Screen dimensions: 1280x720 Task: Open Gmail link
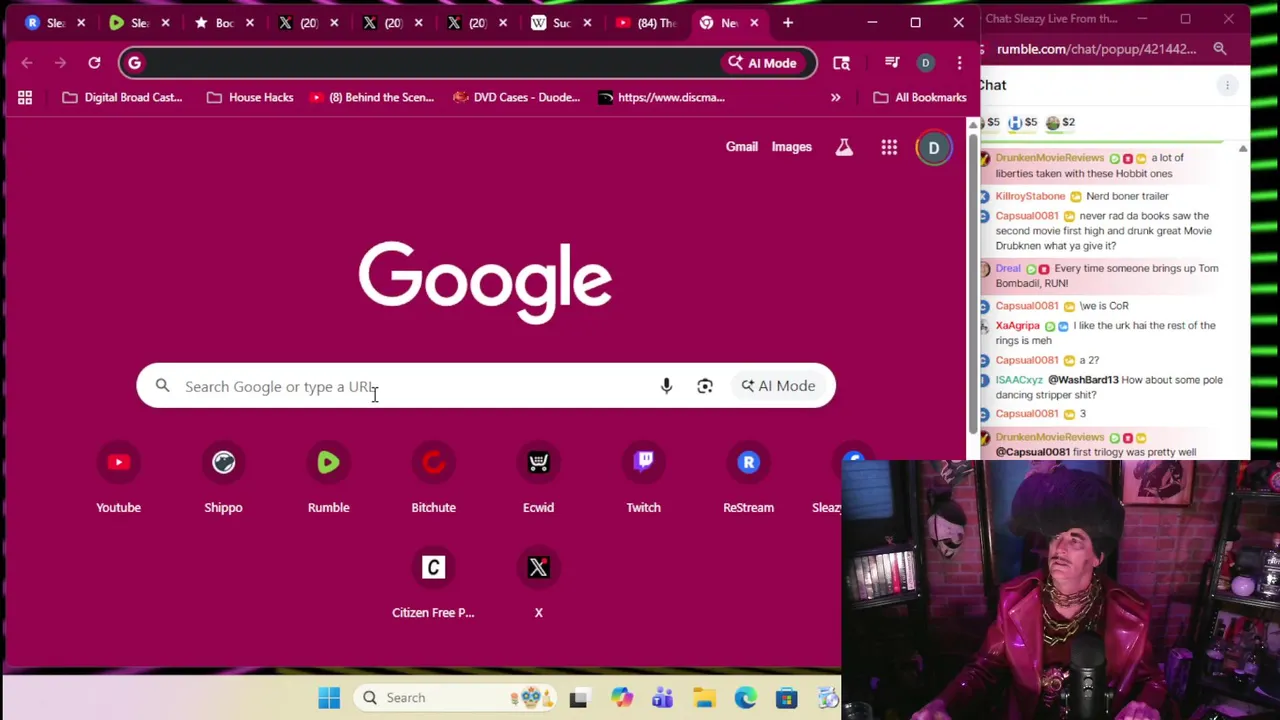(x=742, y=147)
